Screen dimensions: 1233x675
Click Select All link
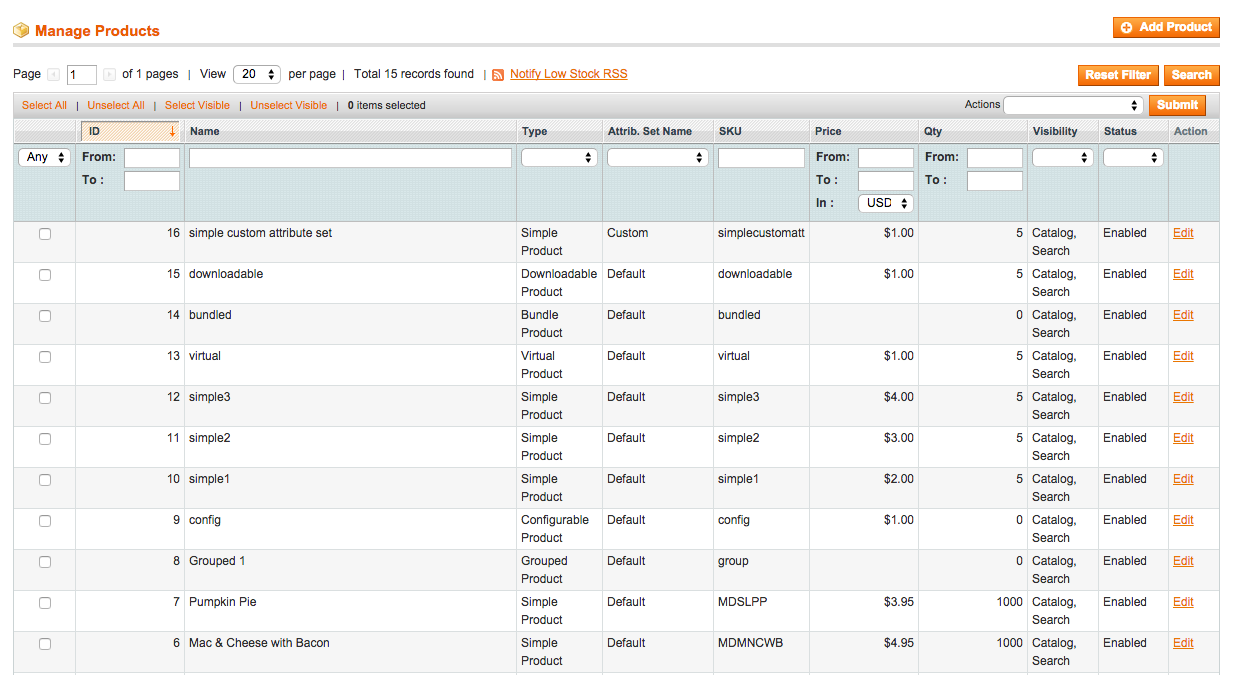(x=44, y=105)
